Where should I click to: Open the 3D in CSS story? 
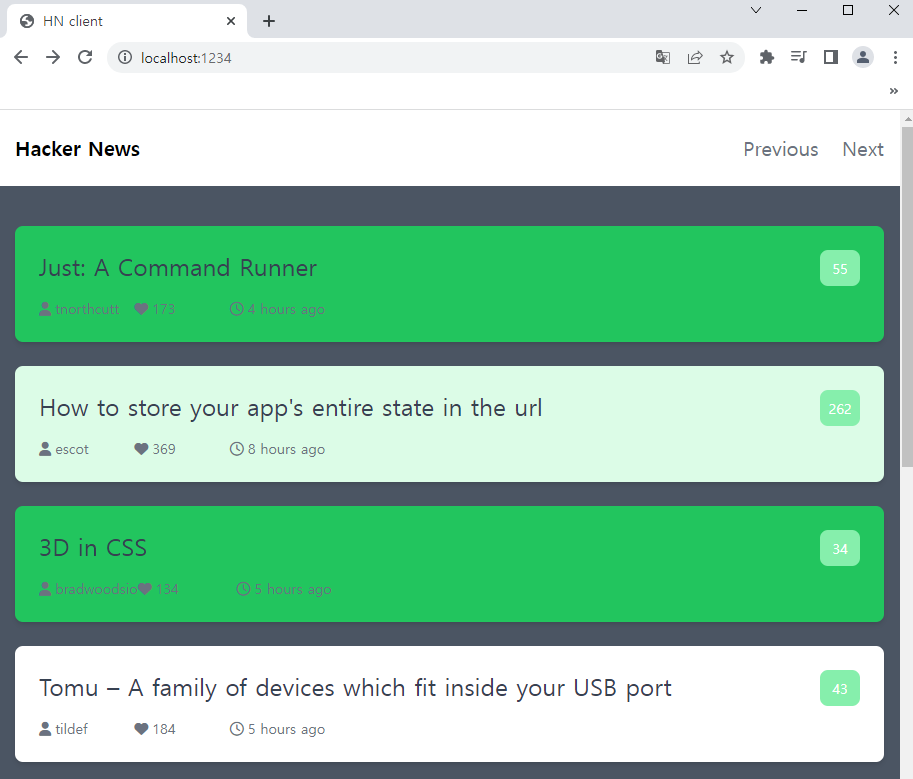tap(93, 548)
